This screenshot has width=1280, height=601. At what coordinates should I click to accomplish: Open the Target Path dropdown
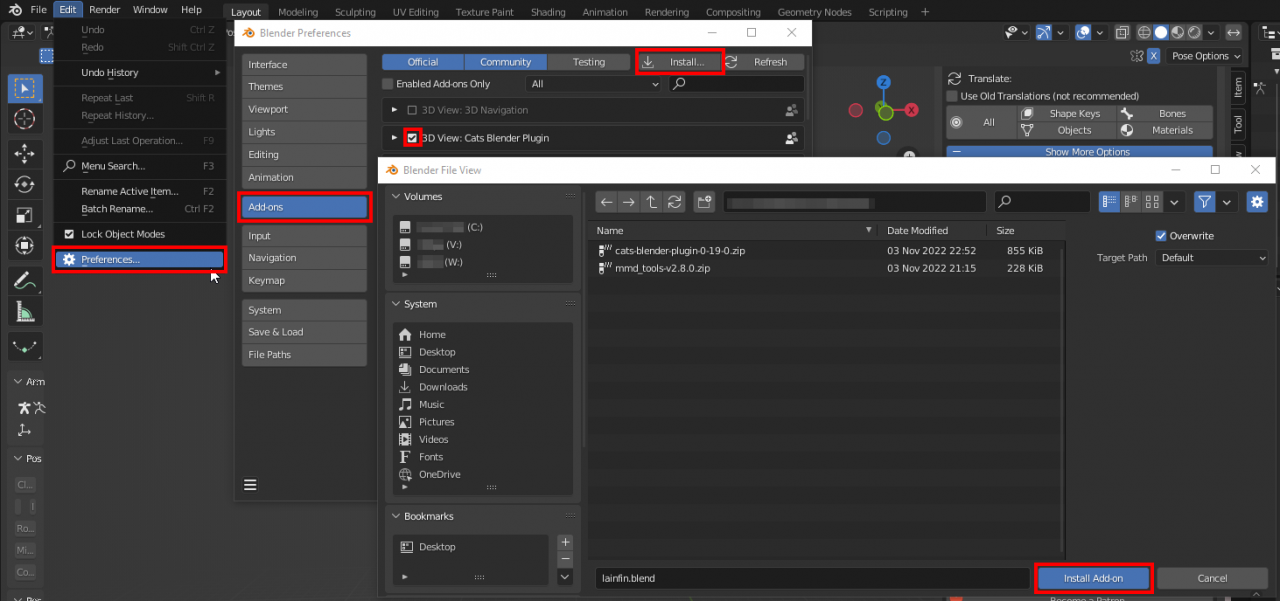coord(1212,258)
